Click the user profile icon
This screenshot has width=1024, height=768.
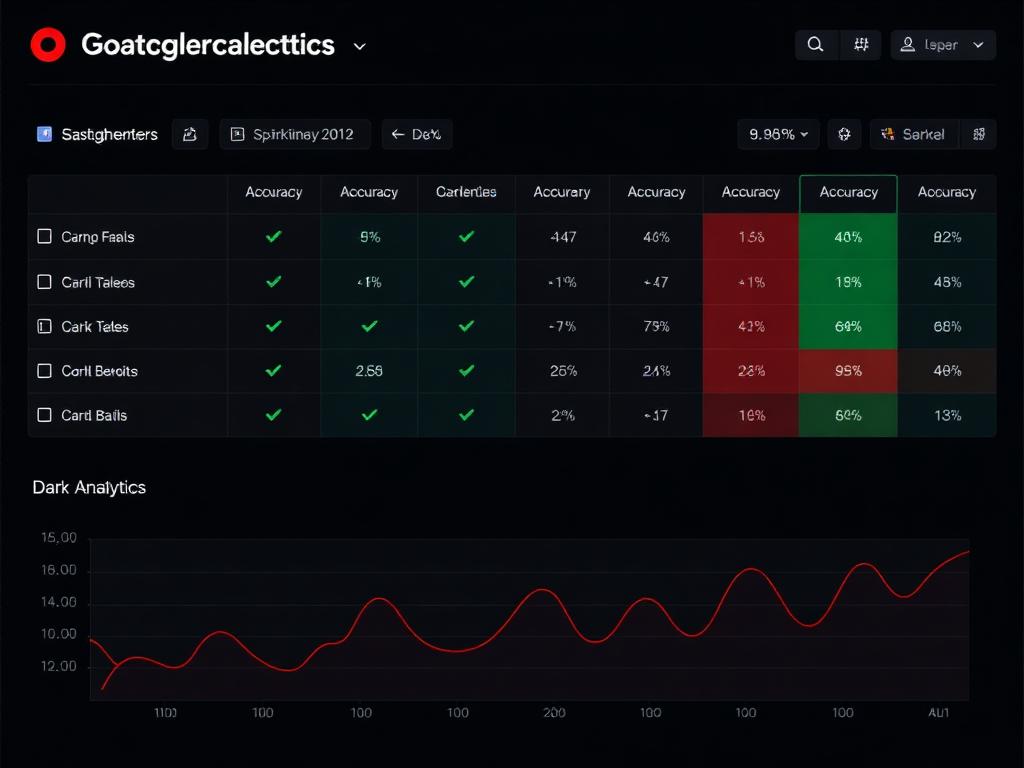[907, 44]
